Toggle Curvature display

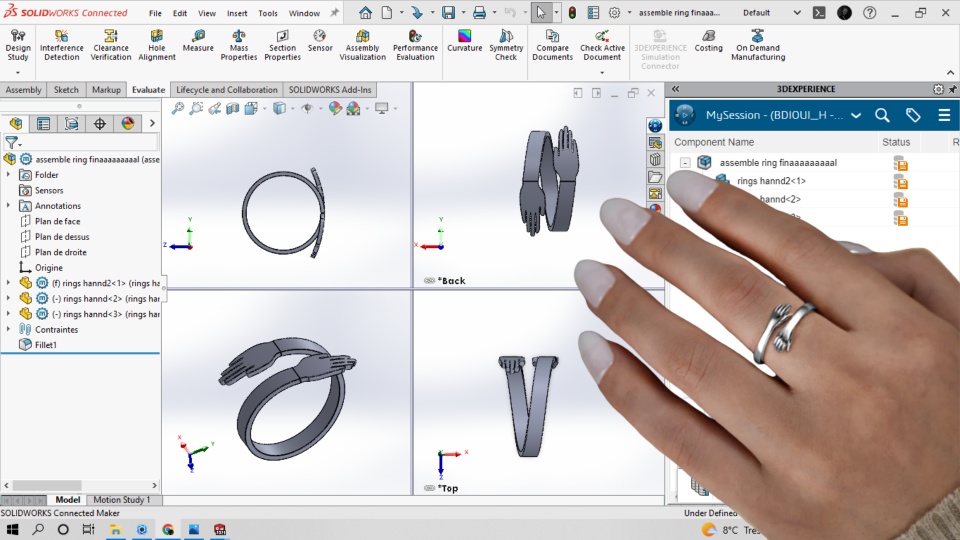tap(465, 41)
